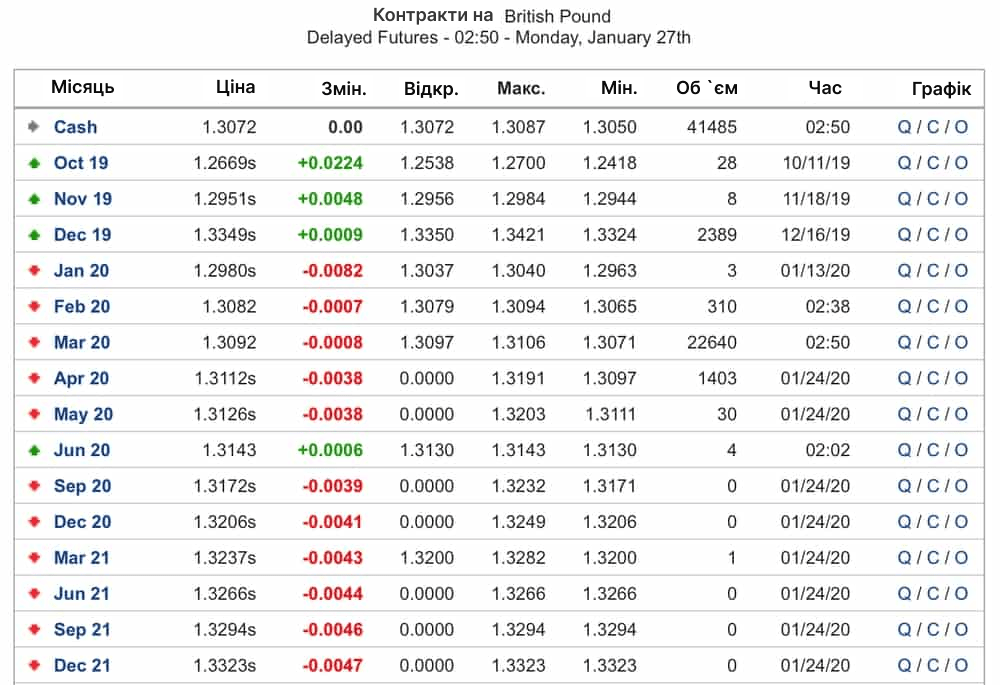Click the green up arrow beside Dec 19
Screen dimensions: 1000x685
pos(34,235)
